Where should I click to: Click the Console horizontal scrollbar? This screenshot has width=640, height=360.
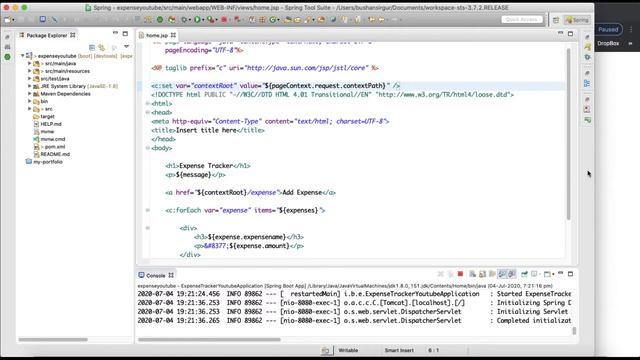point(209,339)
